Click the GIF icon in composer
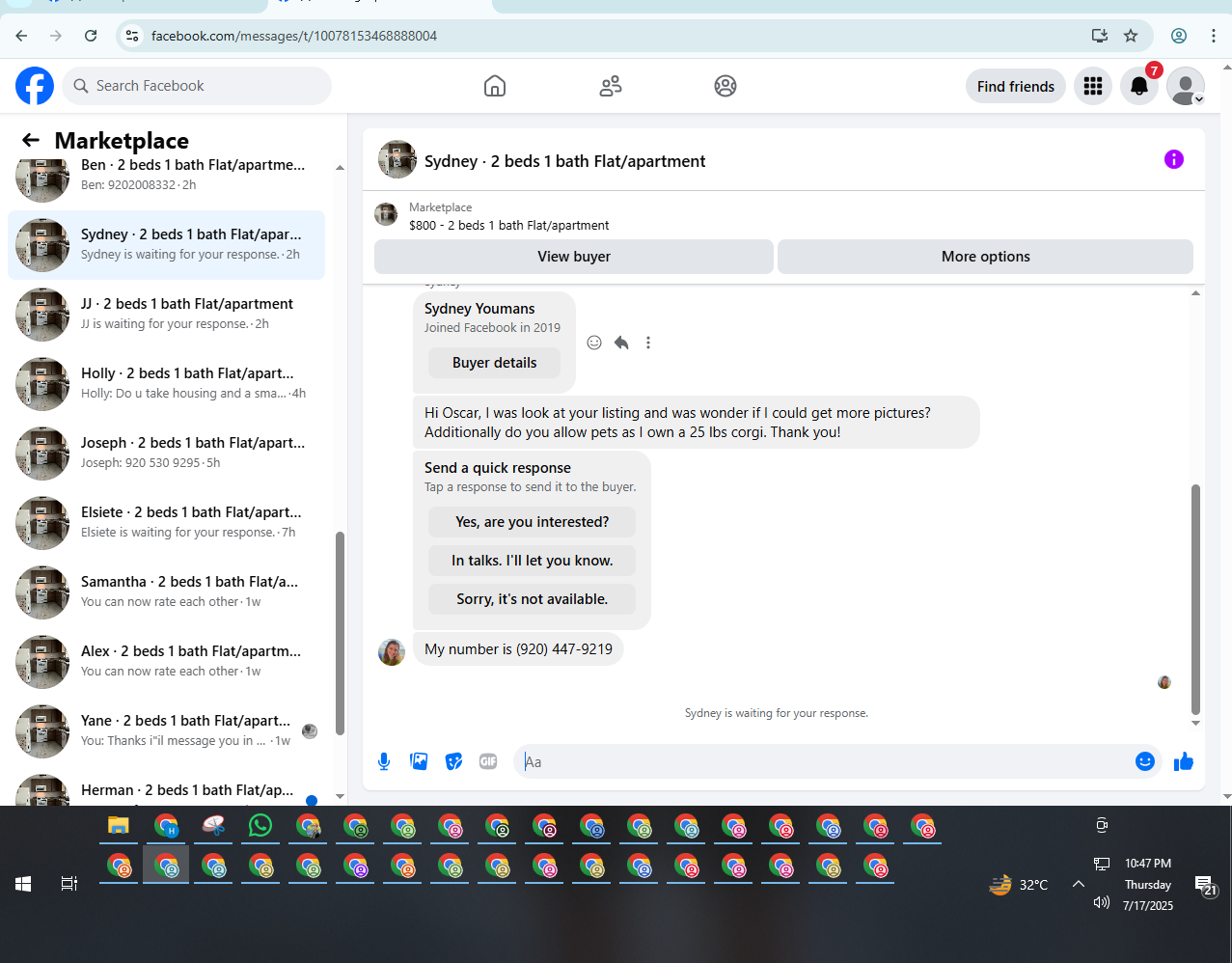This screenshot has width=1232, height=963. 488,761
